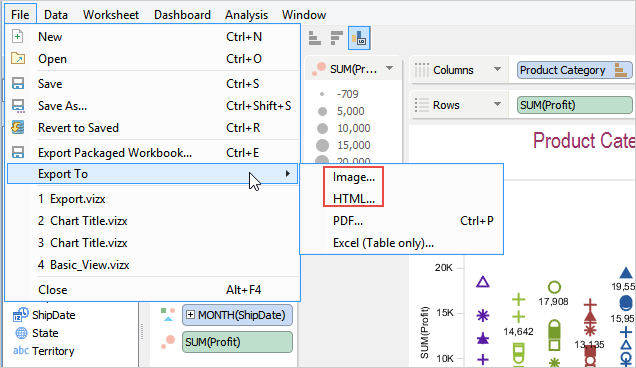Open the Columns shelf dropdown arrow
The image size is (636, 368).
pos(497,69)
